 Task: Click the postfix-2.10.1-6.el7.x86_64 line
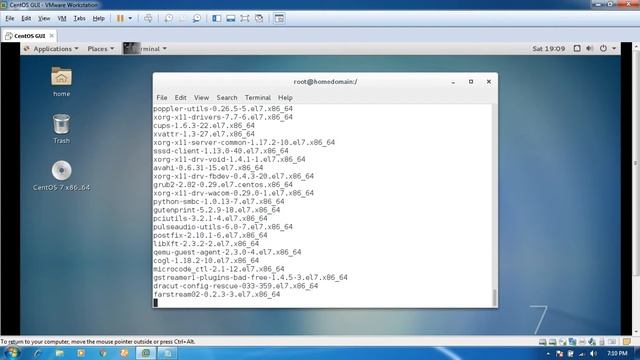(211, 235)
